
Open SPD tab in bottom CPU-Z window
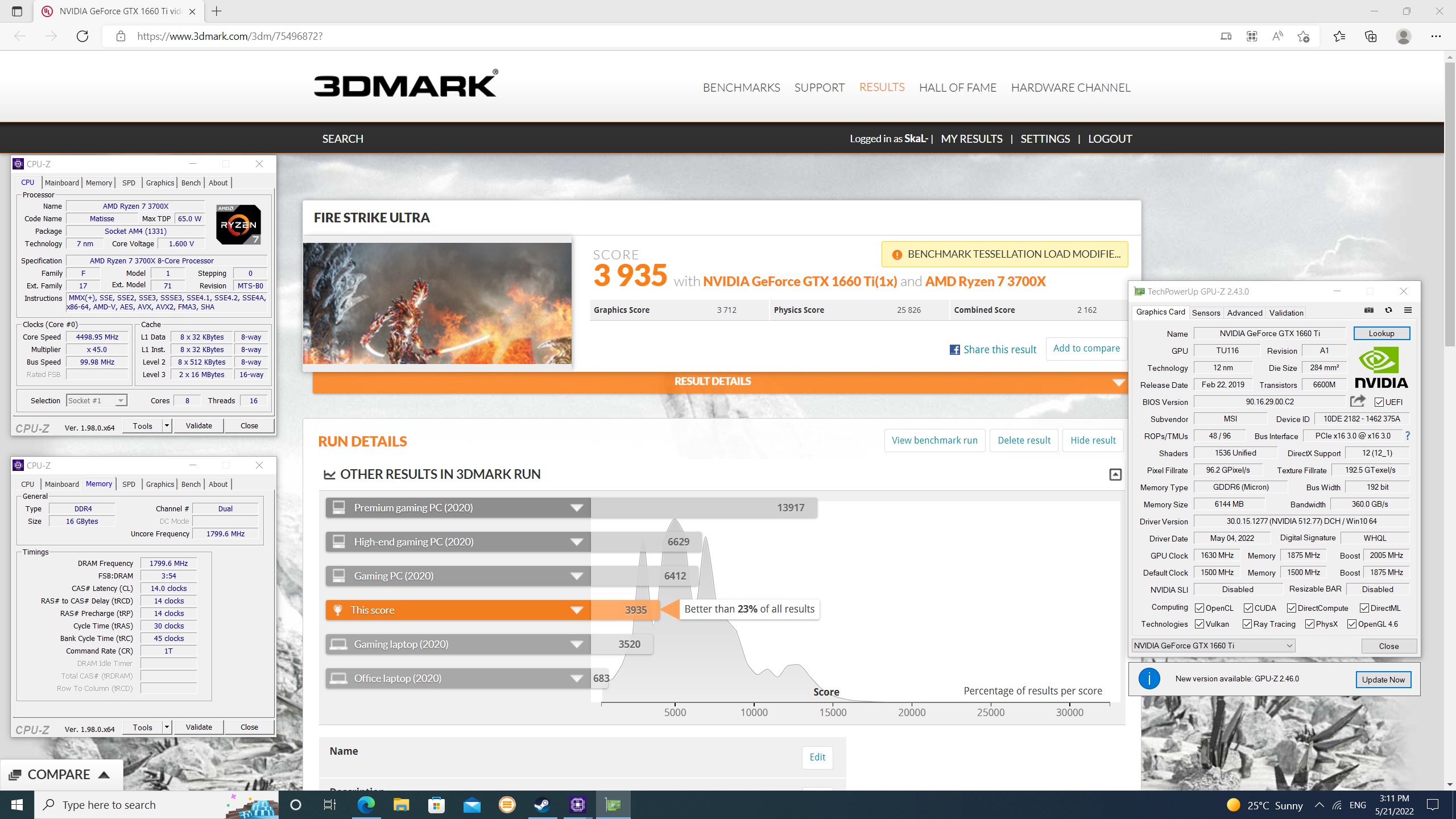[x=129, y=484]
